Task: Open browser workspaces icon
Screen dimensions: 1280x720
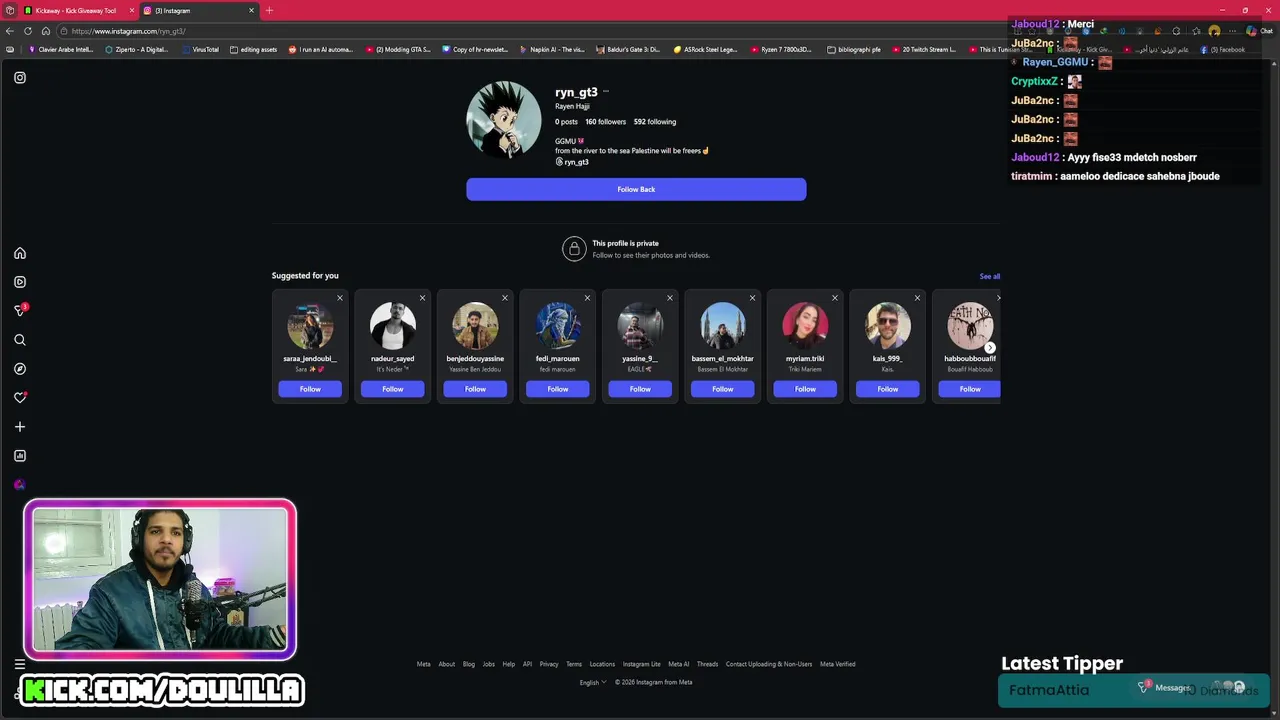Action: 9,10
